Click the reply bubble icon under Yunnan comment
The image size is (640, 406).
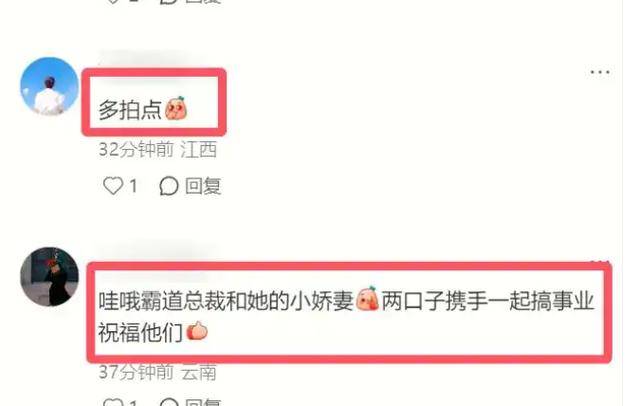[169, 402]
